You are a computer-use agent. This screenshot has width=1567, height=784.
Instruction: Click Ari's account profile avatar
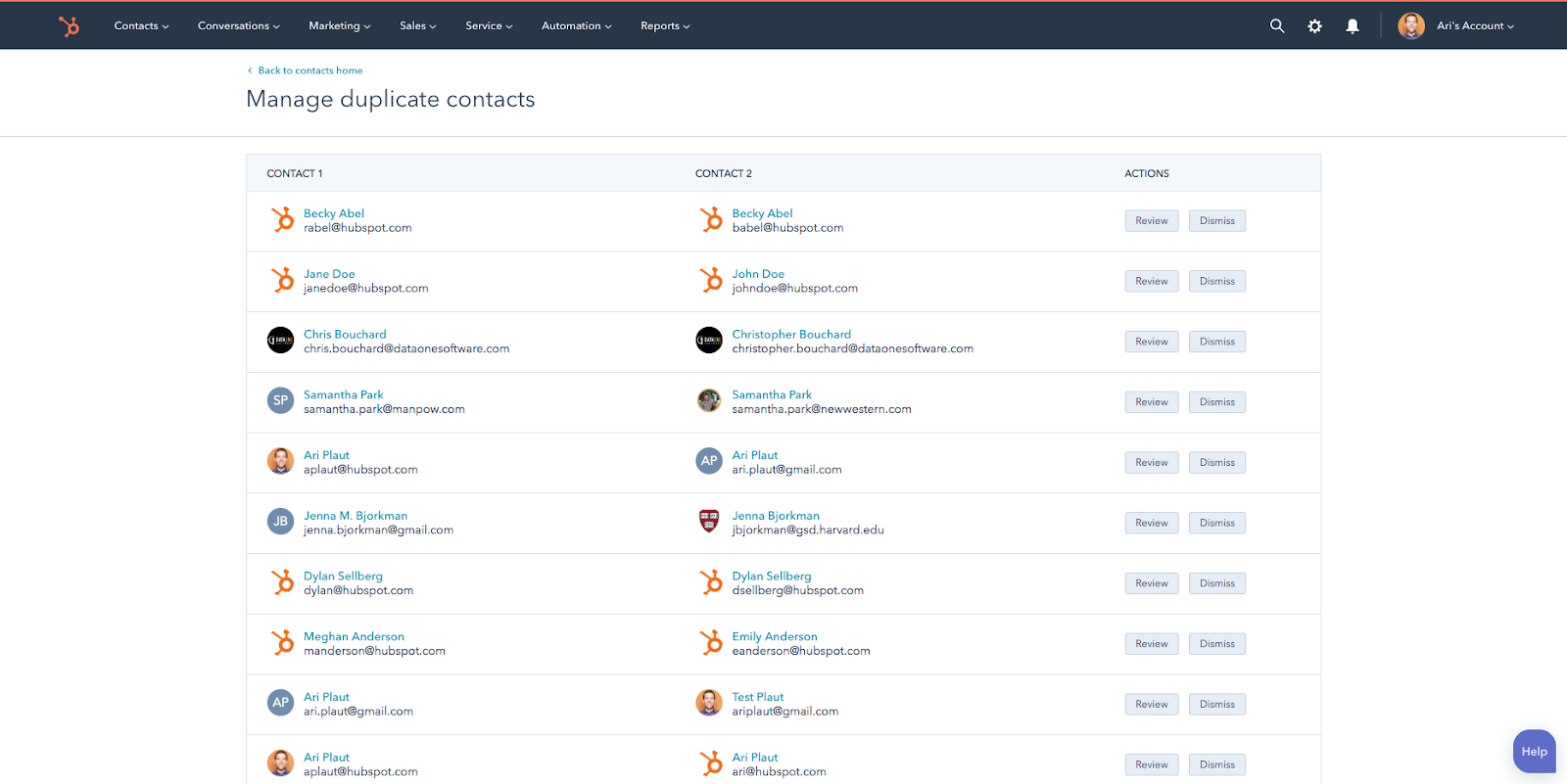(x=1411, y=26)
